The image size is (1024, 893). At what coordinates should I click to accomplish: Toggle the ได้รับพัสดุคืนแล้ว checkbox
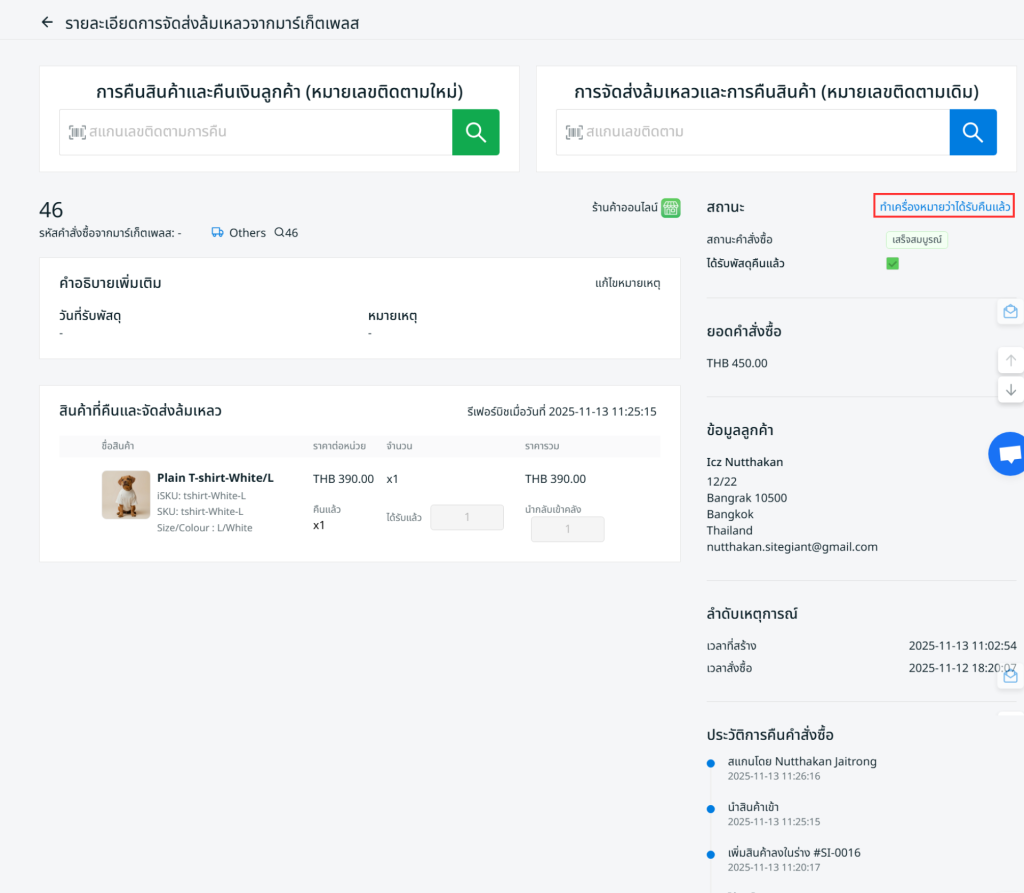point(892,263)
